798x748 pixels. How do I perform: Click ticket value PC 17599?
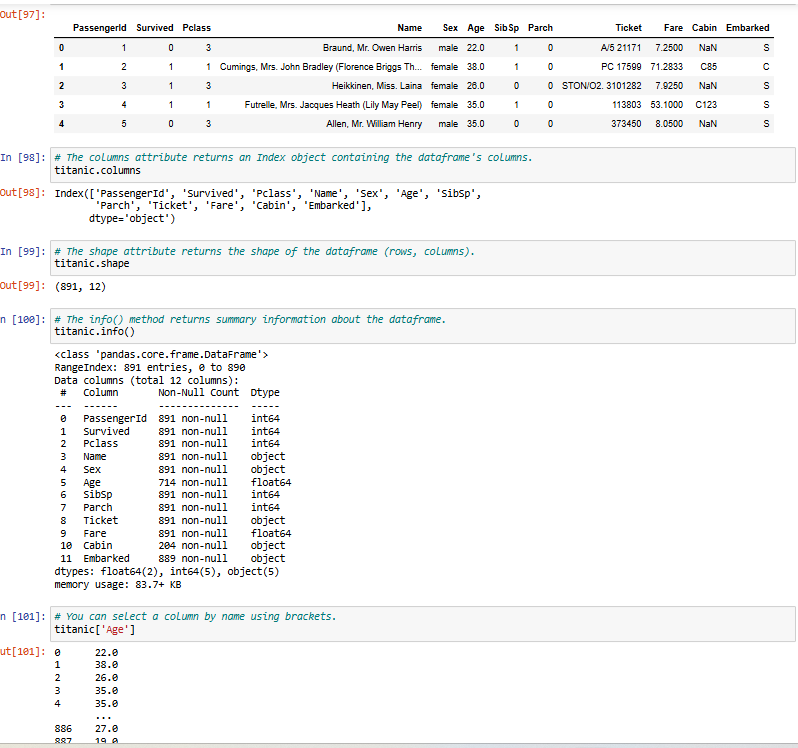pyautogui.click(x=621, y=67)
